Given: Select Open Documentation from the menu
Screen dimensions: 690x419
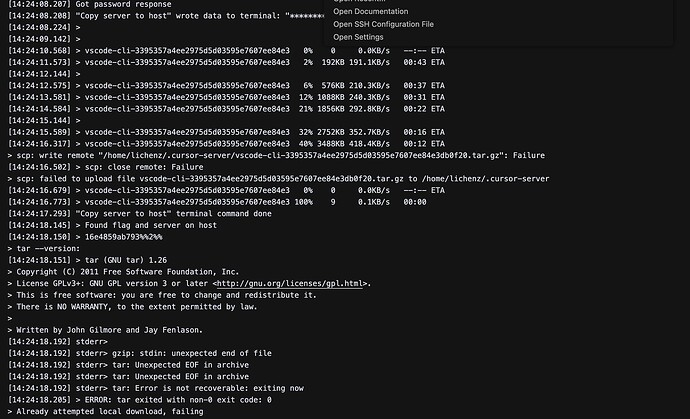Looking at the screenshot, I should coord(371,11).
